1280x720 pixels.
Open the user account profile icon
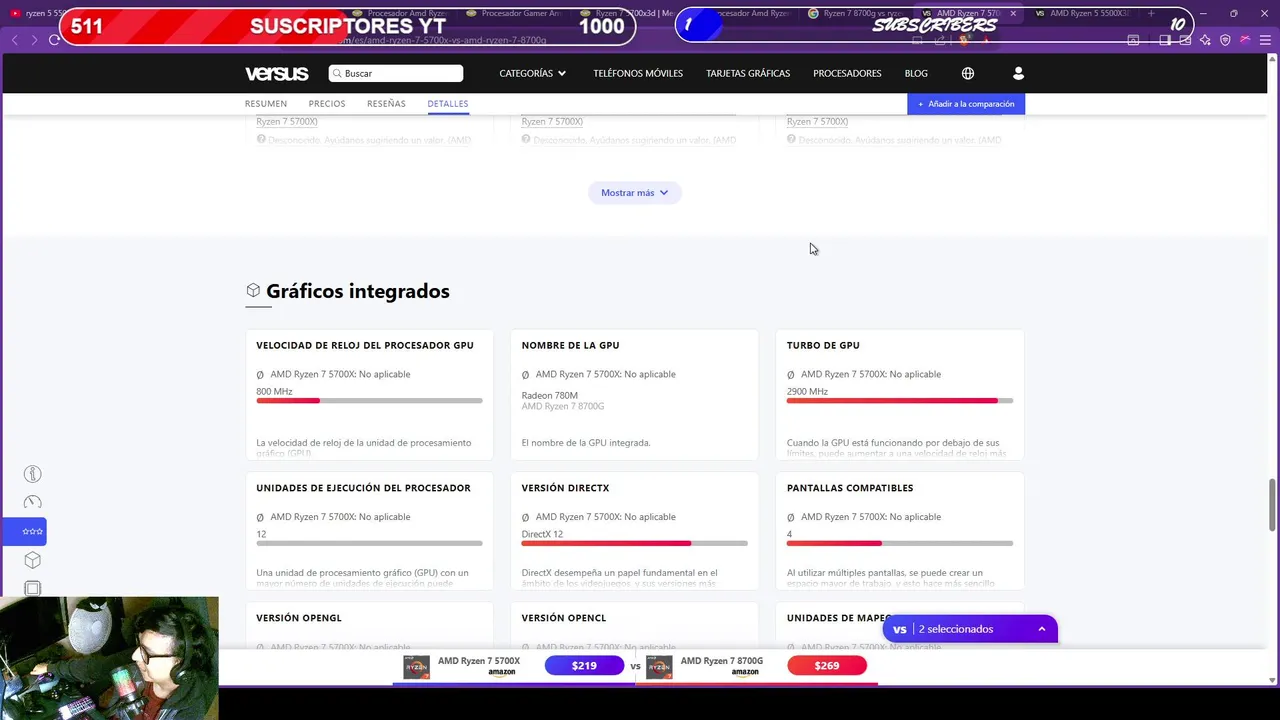tap(1018, 73)
